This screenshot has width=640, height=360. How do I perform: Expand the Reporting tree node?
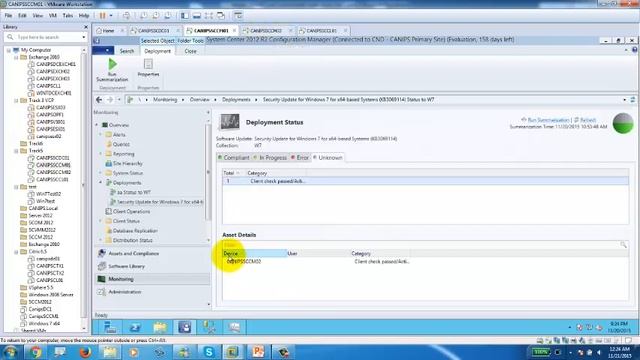coord(101,154)
